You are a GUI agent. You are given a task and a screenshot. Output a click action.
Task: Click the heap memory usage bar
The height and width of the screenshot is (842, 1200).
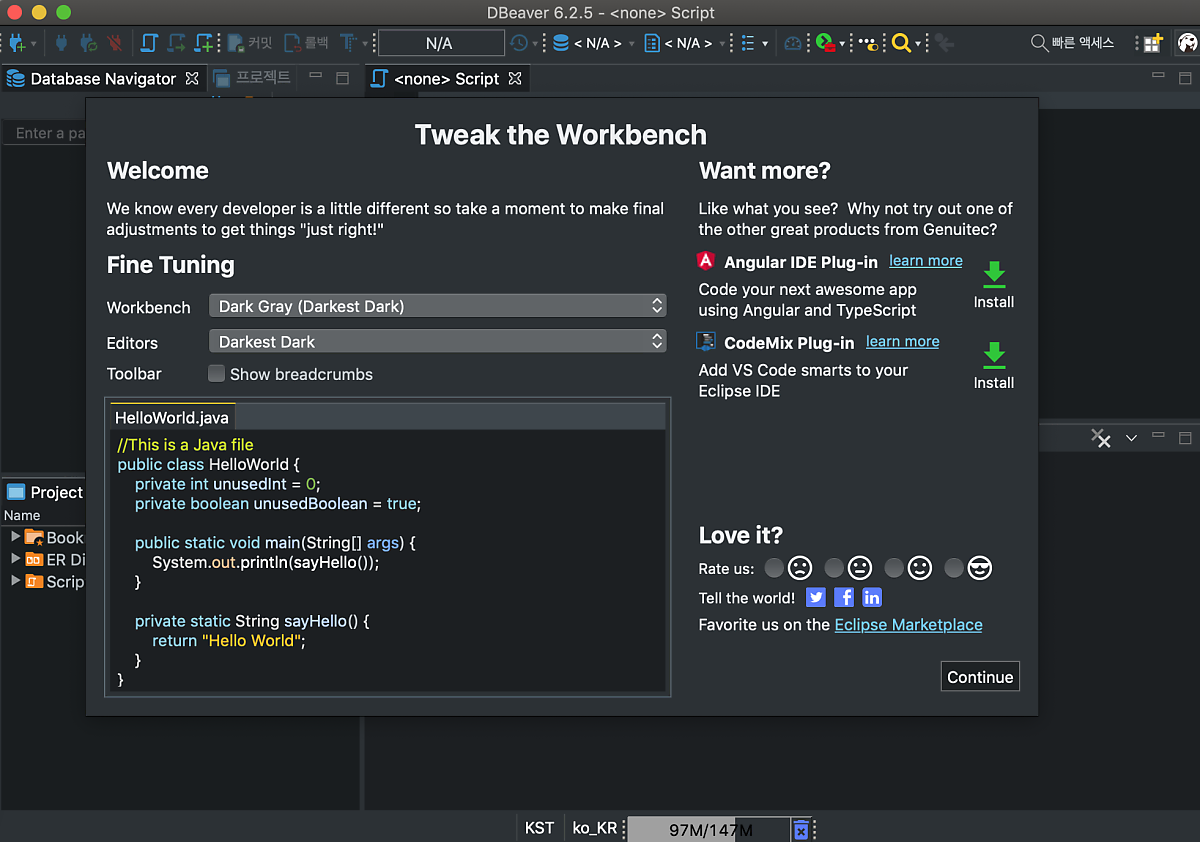pyautogui.click(x=710, y=829)
